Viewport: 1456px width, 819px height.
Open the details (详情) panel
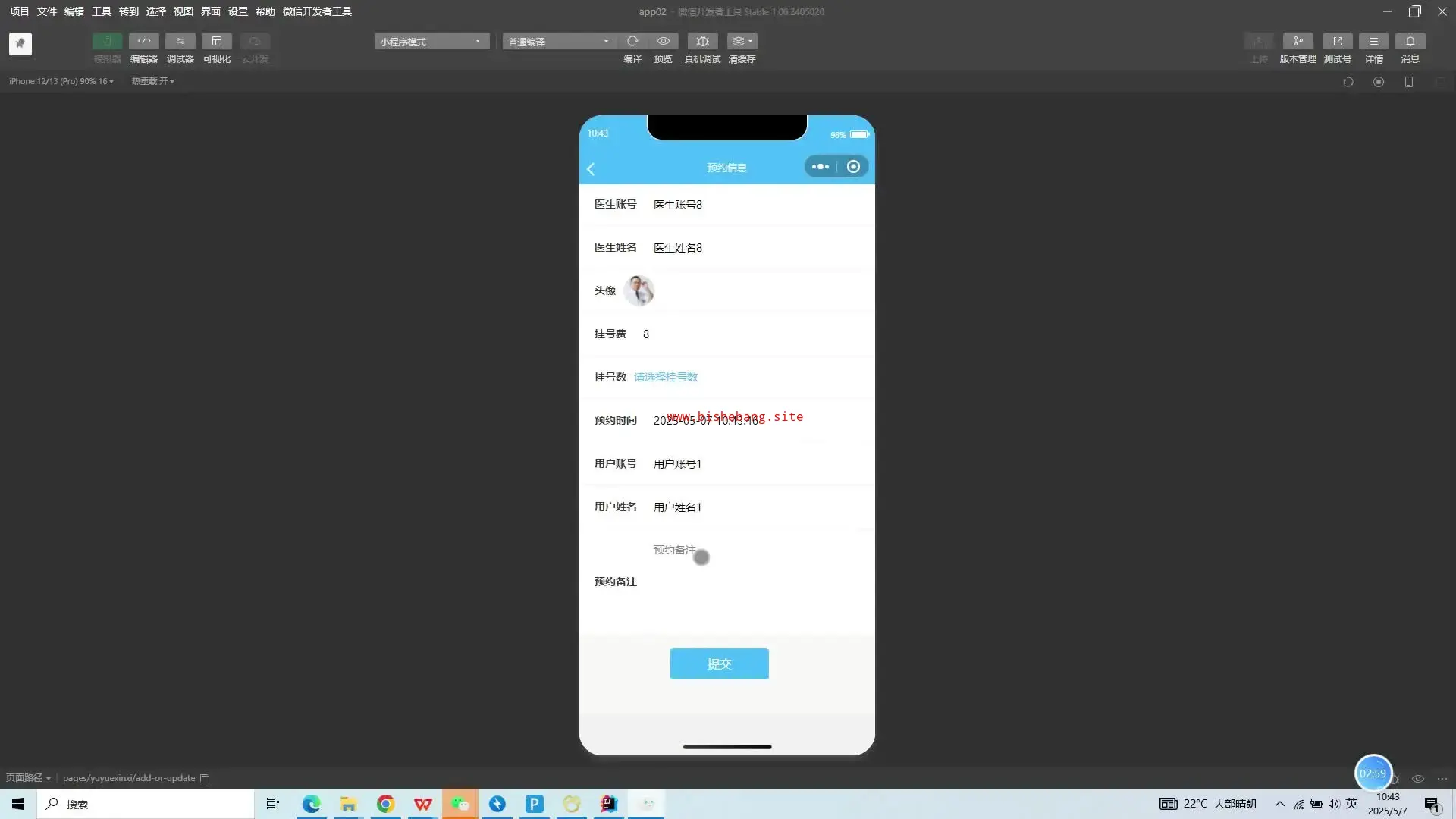tap(1373, 41)
